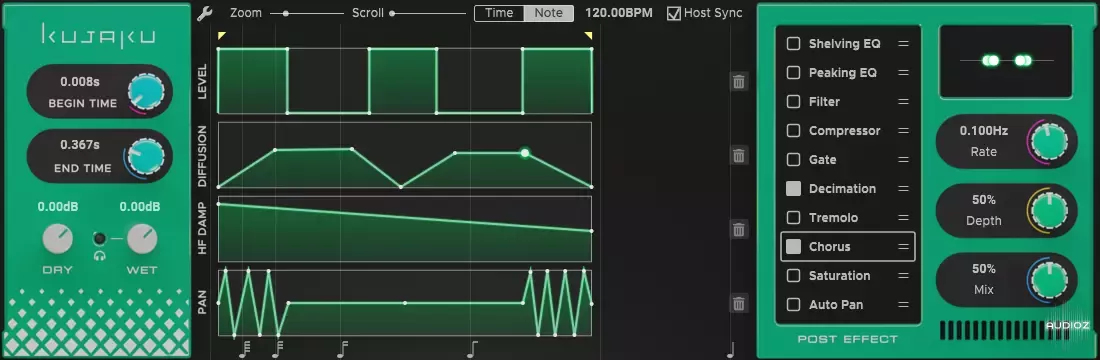
Task: Click the left yellow loop start marker
Action: [x=222, y=35]
